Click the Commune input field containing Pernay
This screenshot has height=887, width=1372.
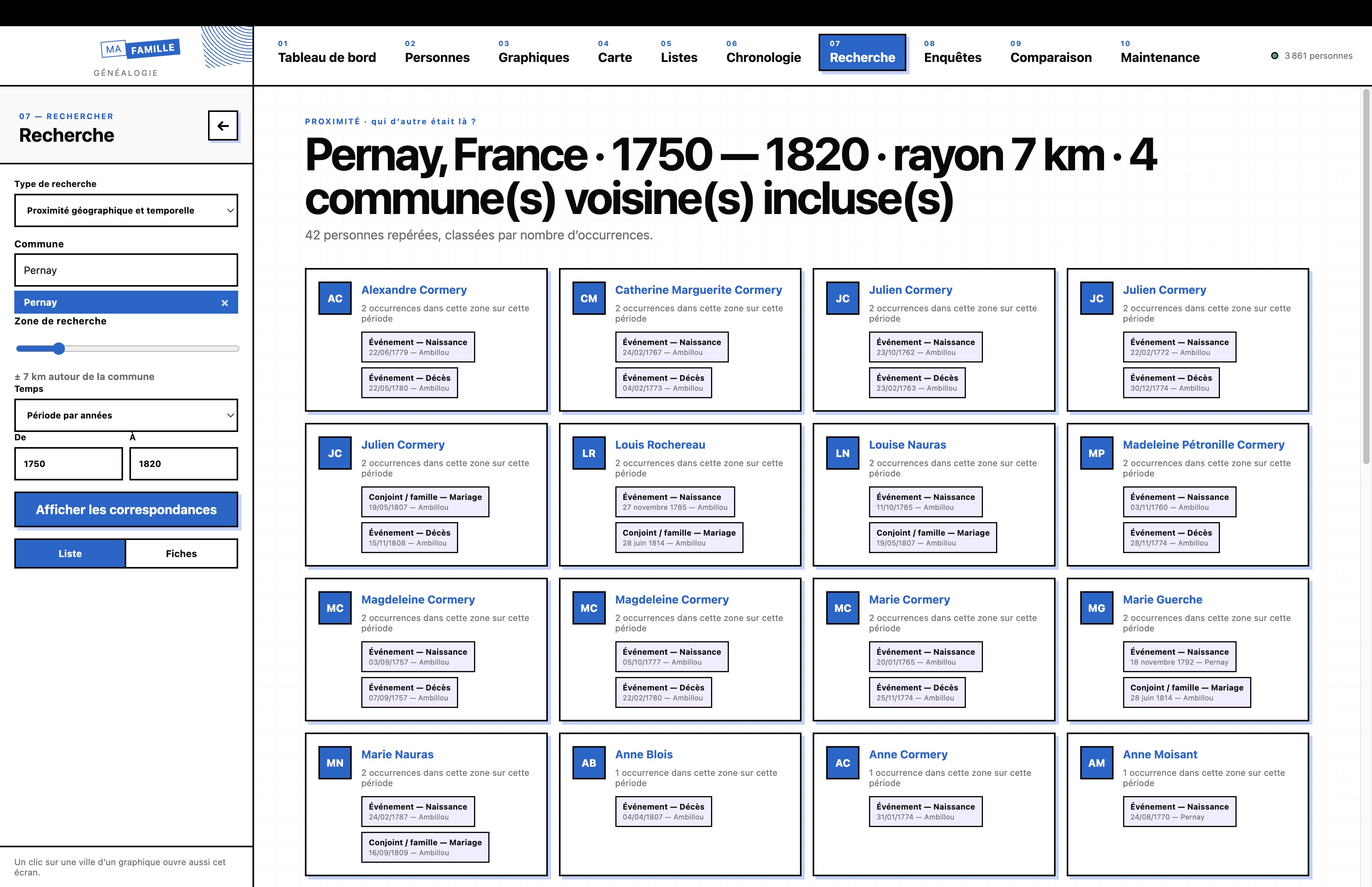pos(126,270)
